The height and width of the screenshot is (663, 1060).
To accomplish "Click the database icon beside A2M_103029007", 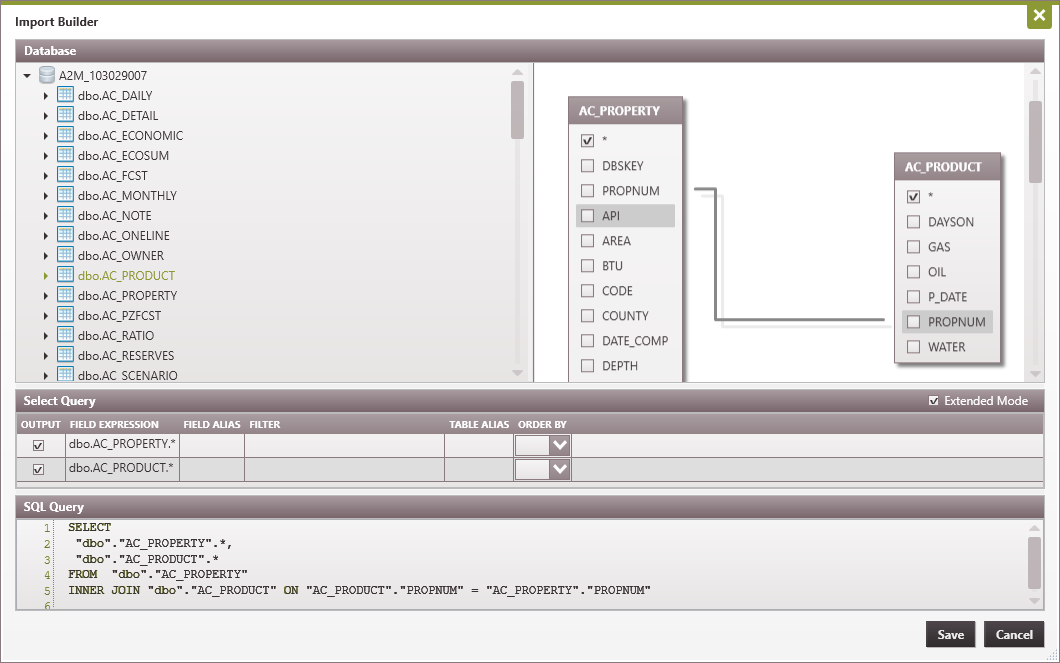I will coord(46,74).
